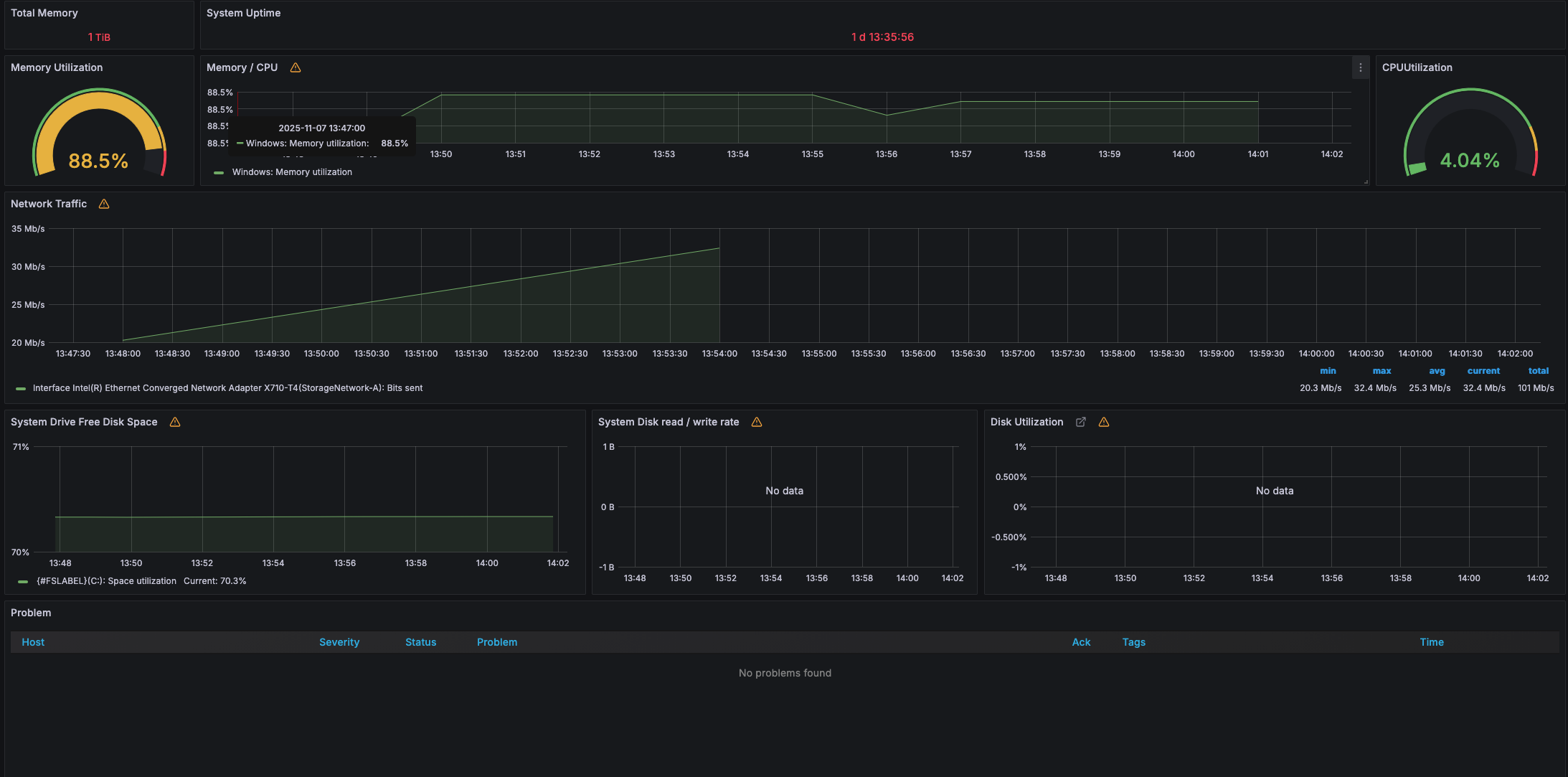Viewport: 1568px width, 777px height.
Task: Click the warning icon on Network Traffic panel
Action: pos(103,204)
